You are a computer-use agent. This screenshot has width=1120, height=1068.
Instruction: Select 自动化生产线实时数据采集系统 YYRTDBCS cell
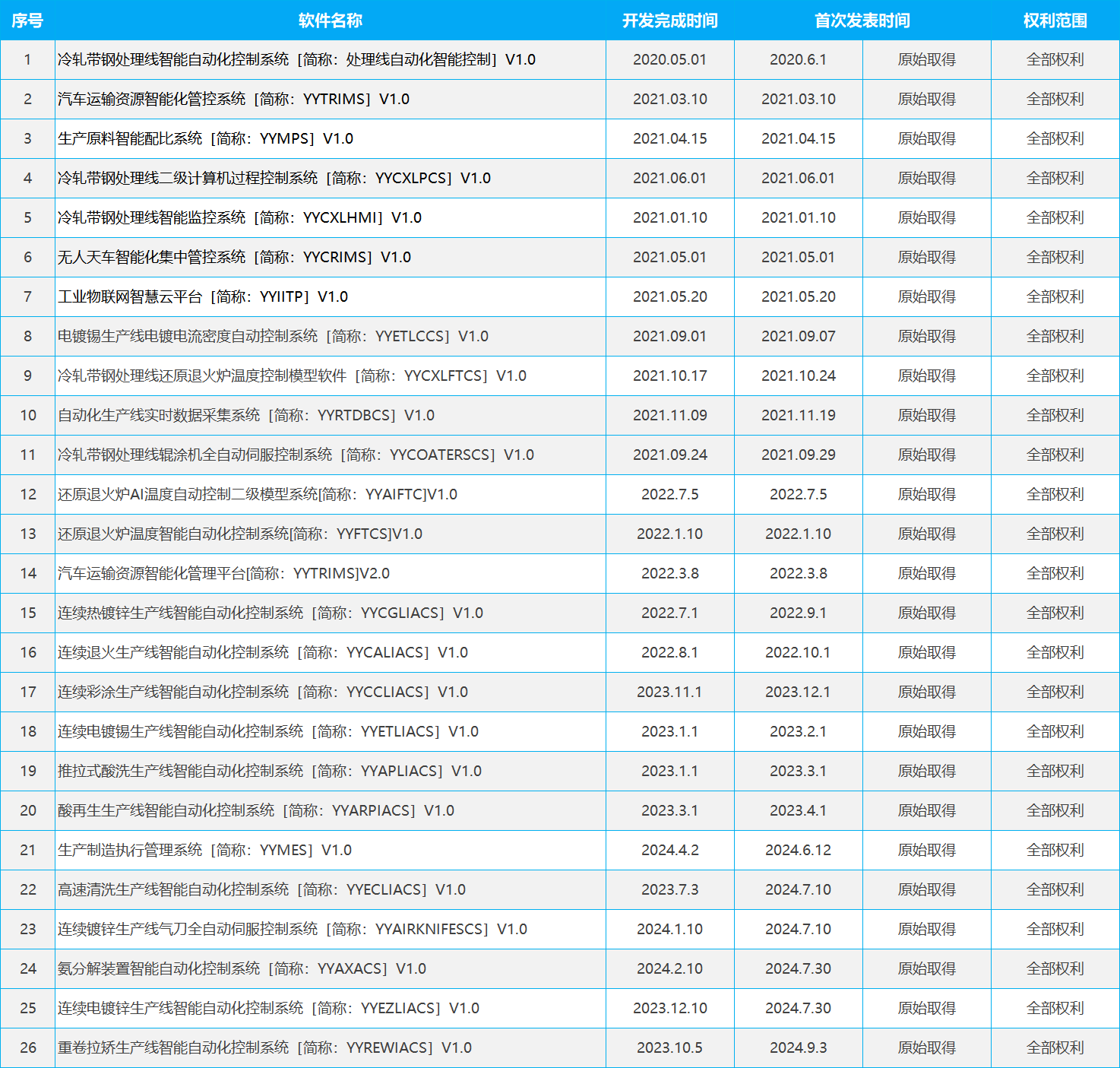331,416
